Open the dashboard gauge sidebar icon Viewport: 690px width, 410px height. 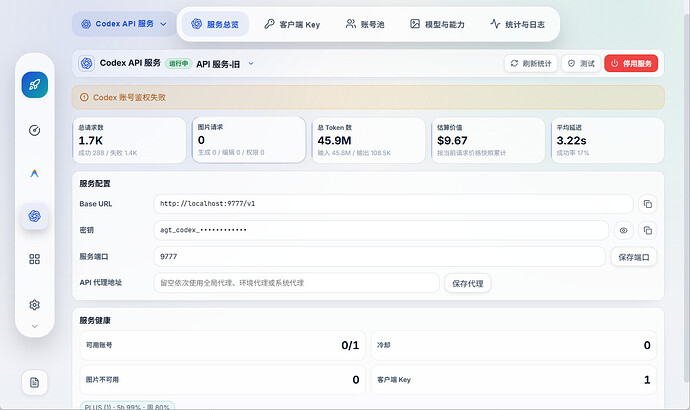34,130
